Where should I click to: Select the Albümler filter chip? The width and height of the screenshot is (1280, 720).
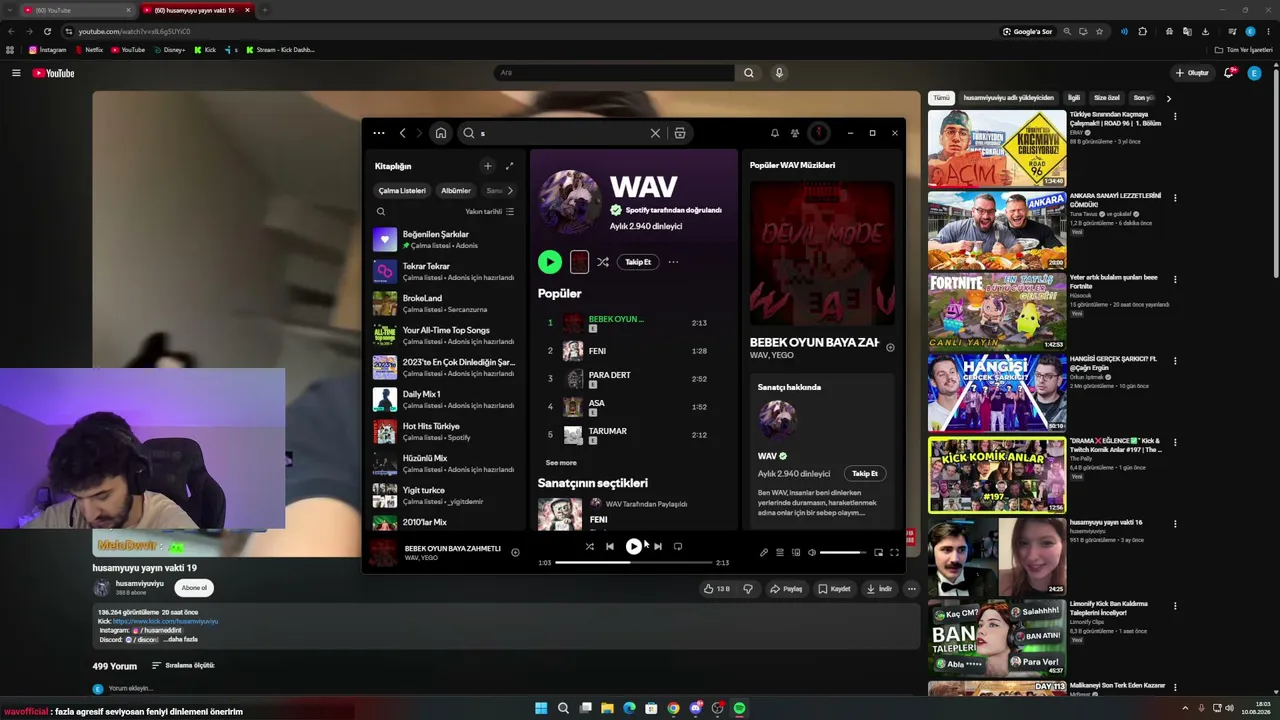point(456,190)
